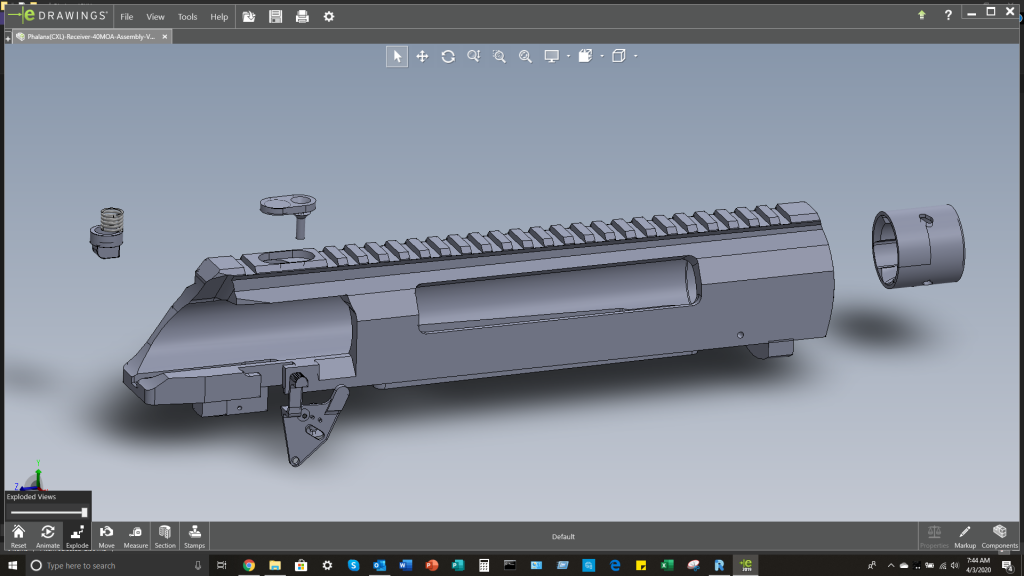Open the volume control in system tray

pyautogui.click(x=954, y=566)
